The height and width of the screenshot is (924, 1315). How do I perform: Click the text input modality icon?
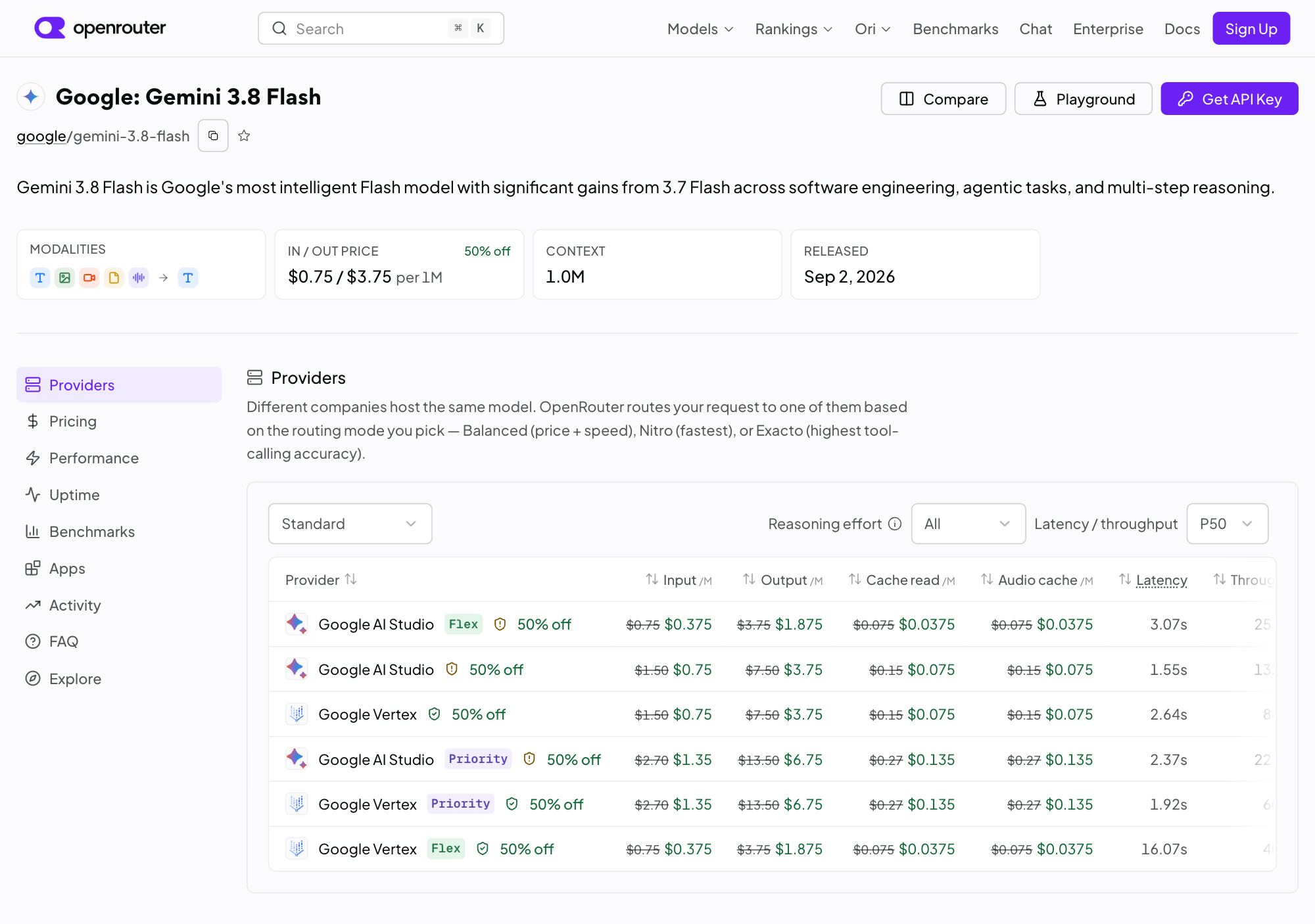pyautogui.click(x=40, y=278)
